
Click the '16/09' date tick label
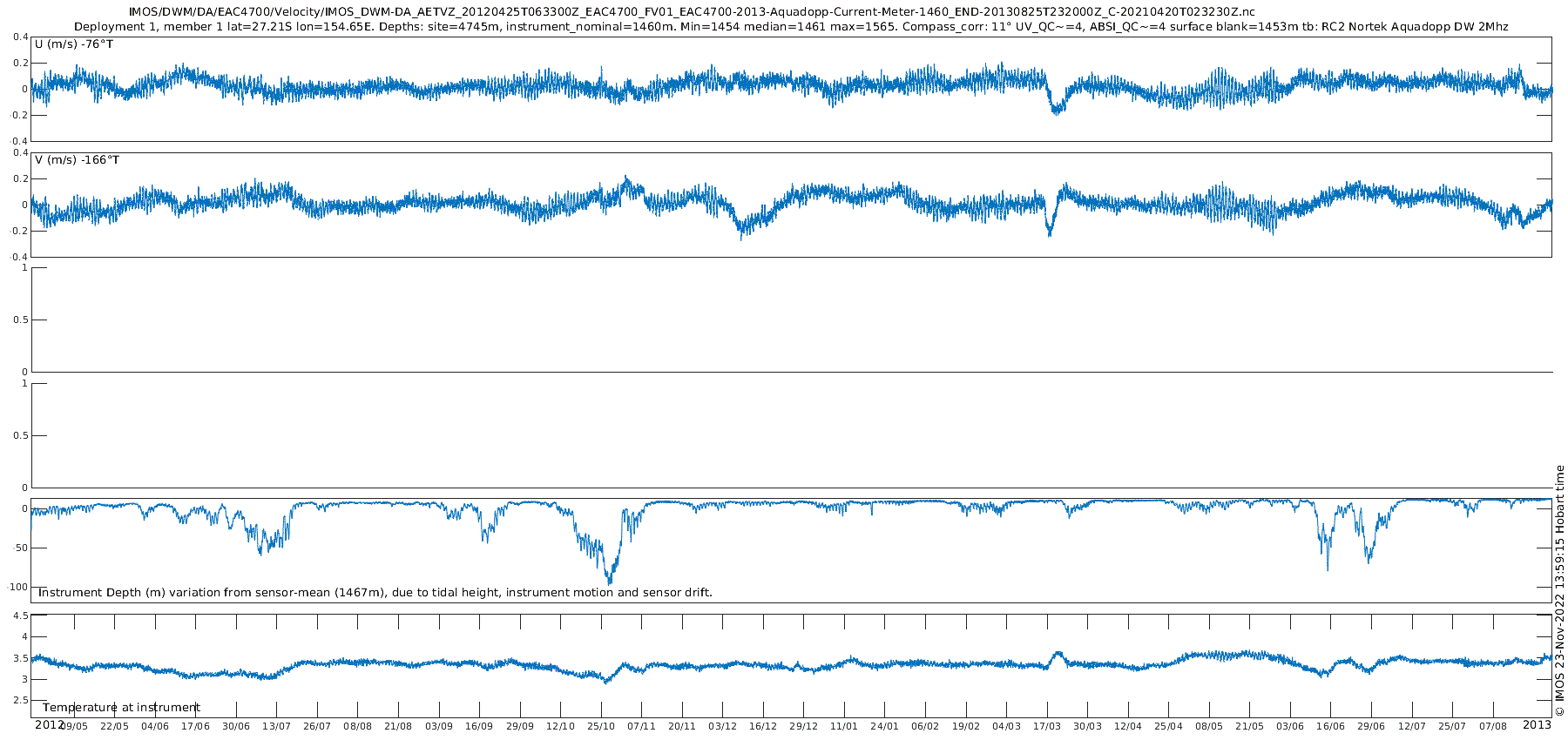point(479,726)
